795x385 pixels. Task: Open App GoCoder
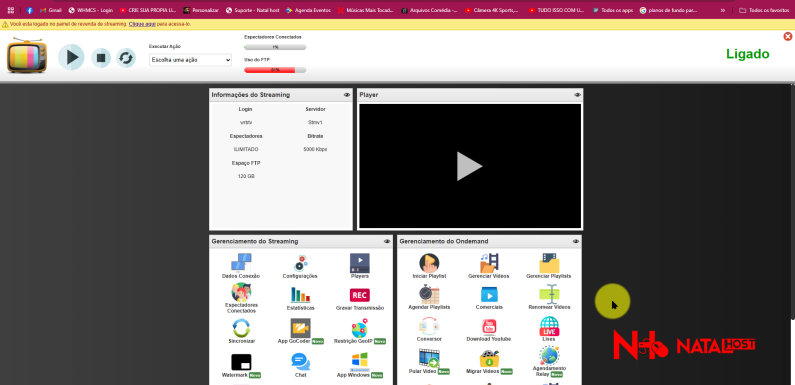pyautogui.click(x=300, y=332)
